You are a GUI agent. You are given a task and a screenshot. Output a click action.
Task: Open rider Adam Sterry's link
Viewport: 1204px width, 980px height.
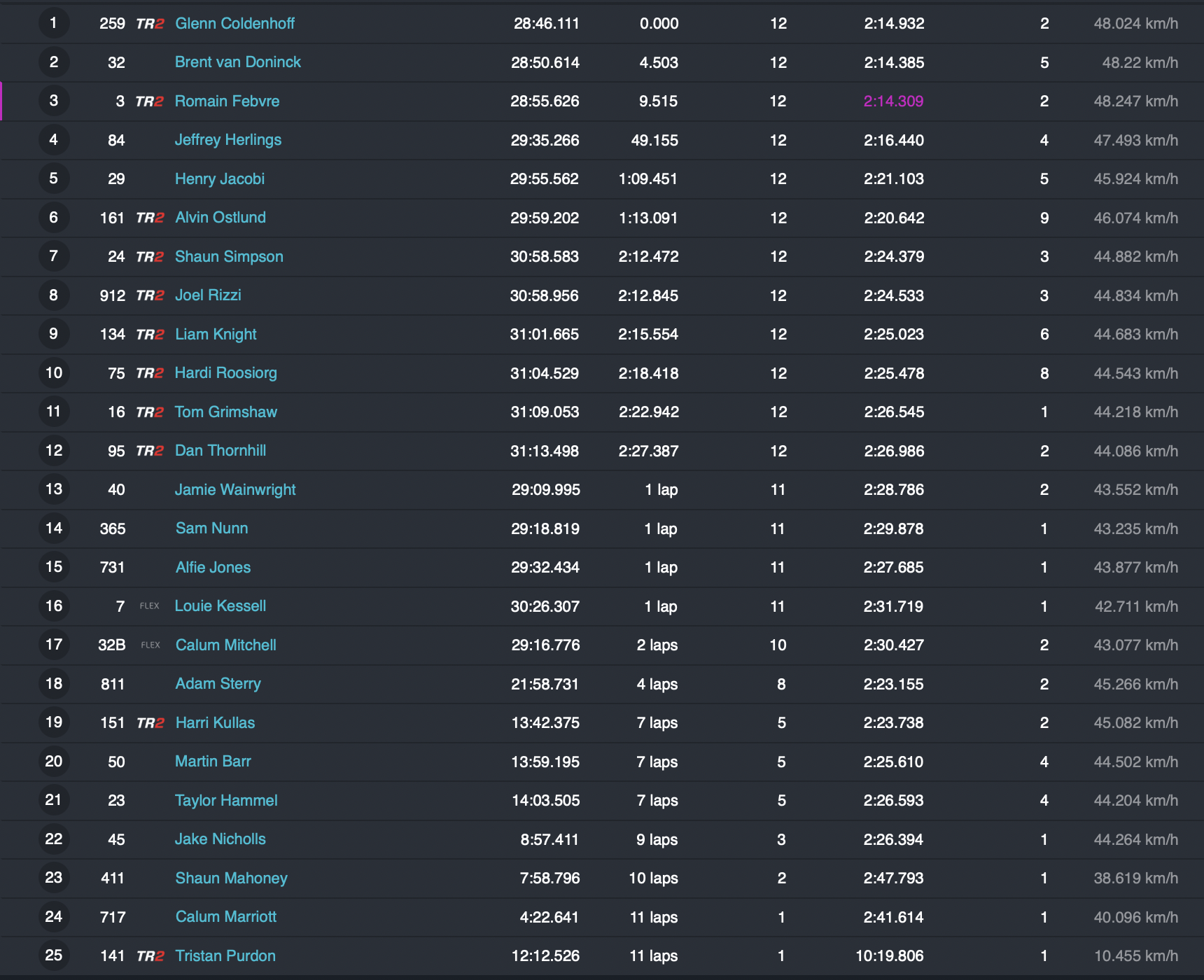click(218, 684)
